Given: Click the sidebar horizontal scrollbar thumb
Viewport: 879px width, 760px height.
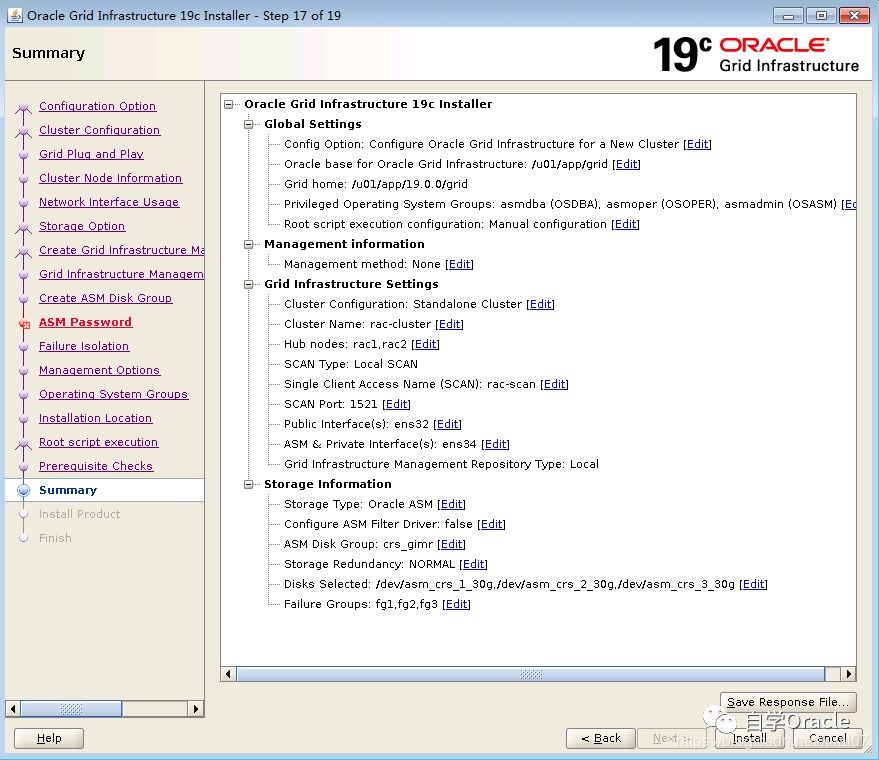Looking at the screenshot, I should 72,709.
